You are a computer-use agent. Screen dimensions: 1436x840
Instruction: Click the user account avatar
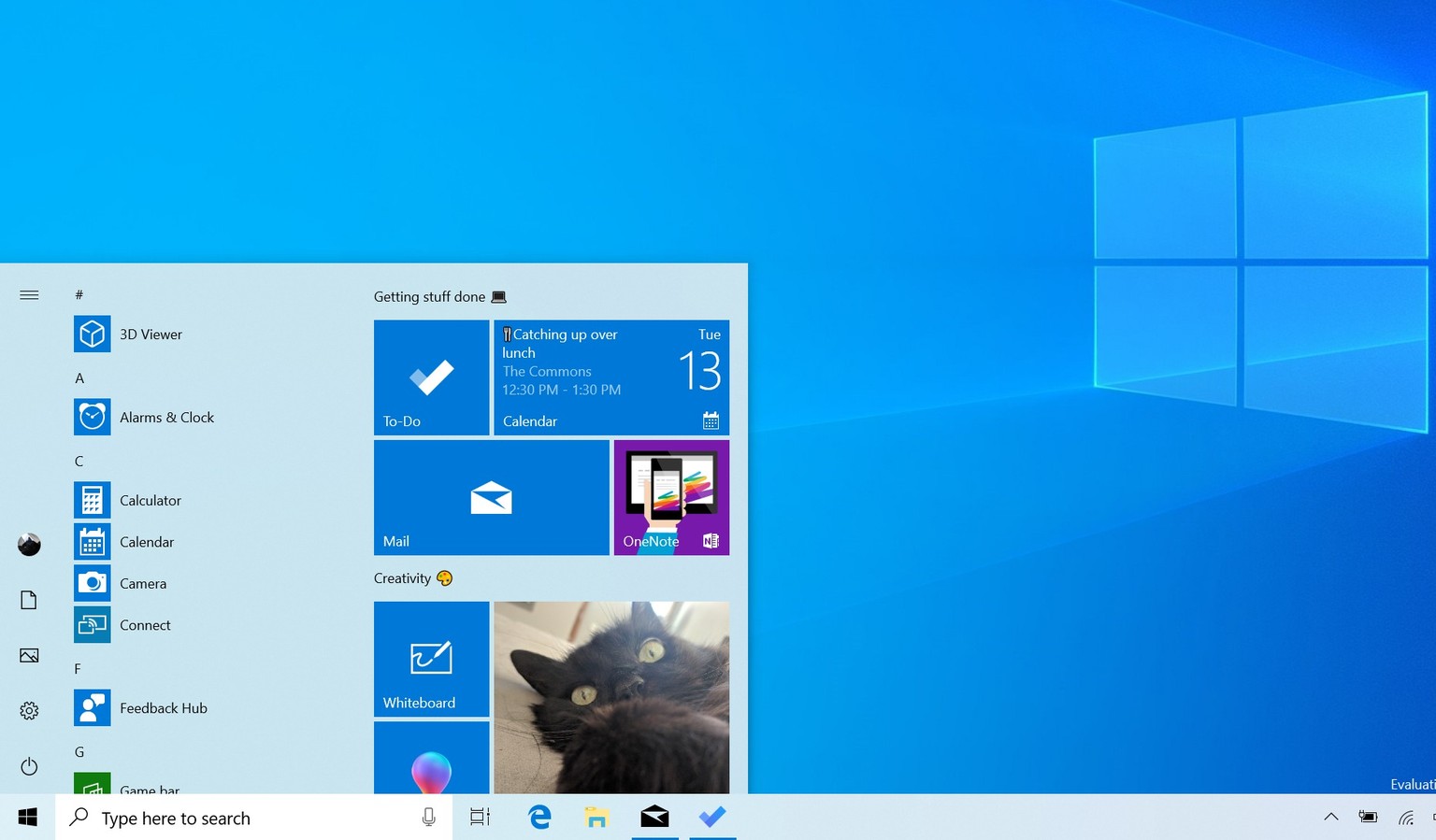29,545
